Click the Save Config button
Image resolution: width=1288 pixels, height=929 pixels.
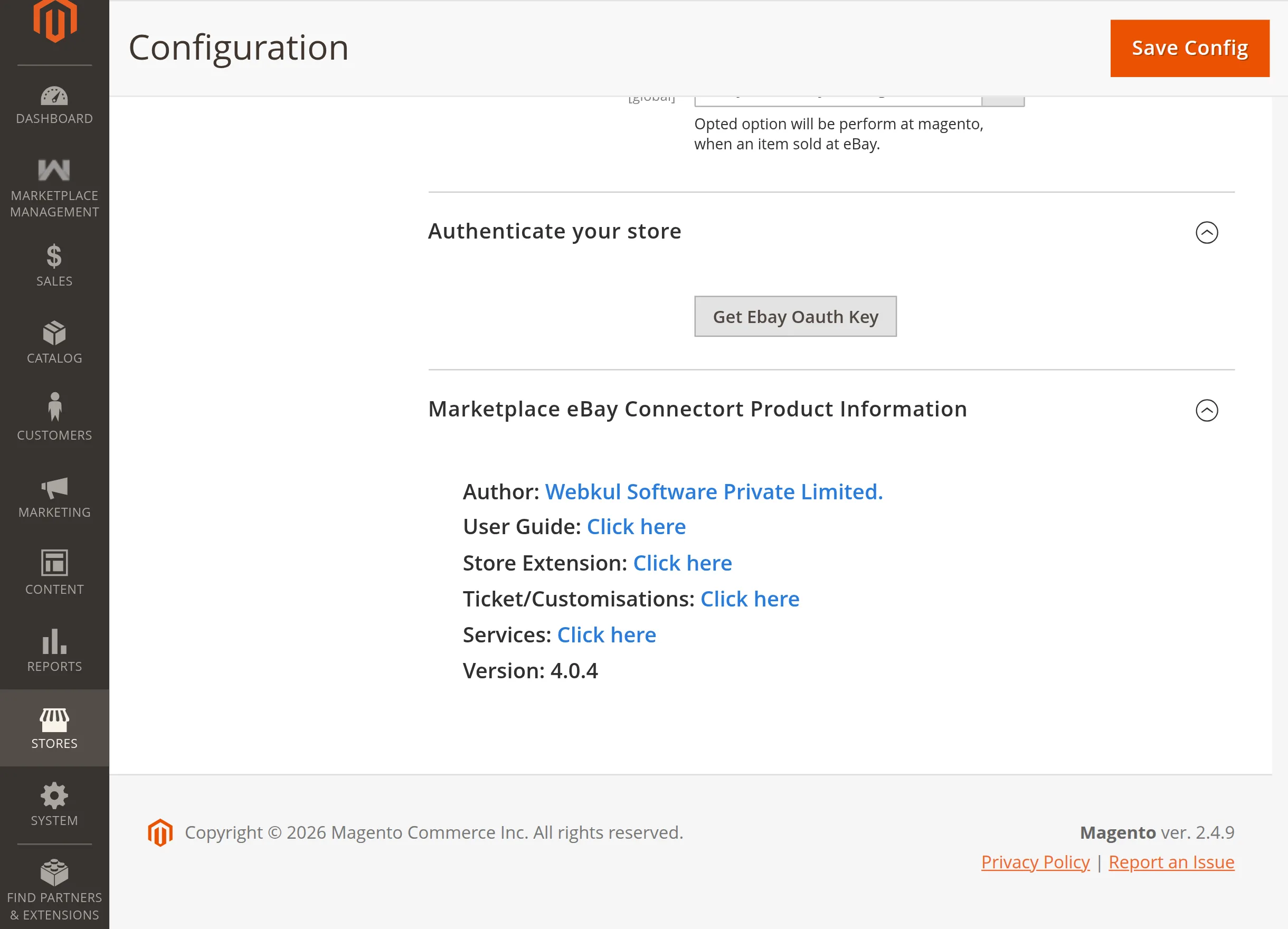point(1190,48)
